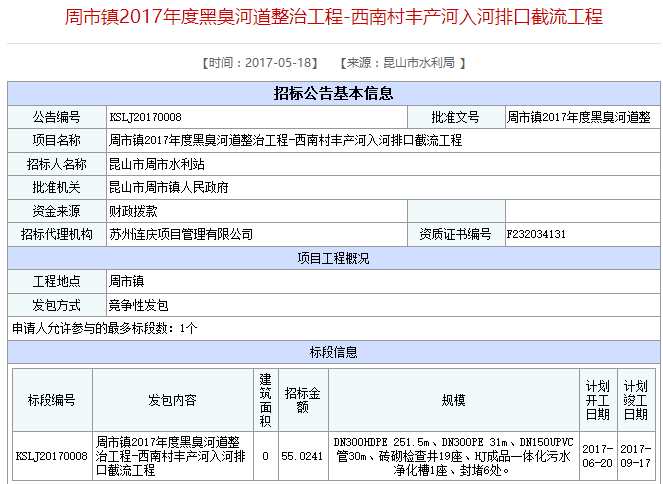Click the 申请人允许参与的最多标段数 line
The height and width of the screenshot is (484, 663).
104,328
